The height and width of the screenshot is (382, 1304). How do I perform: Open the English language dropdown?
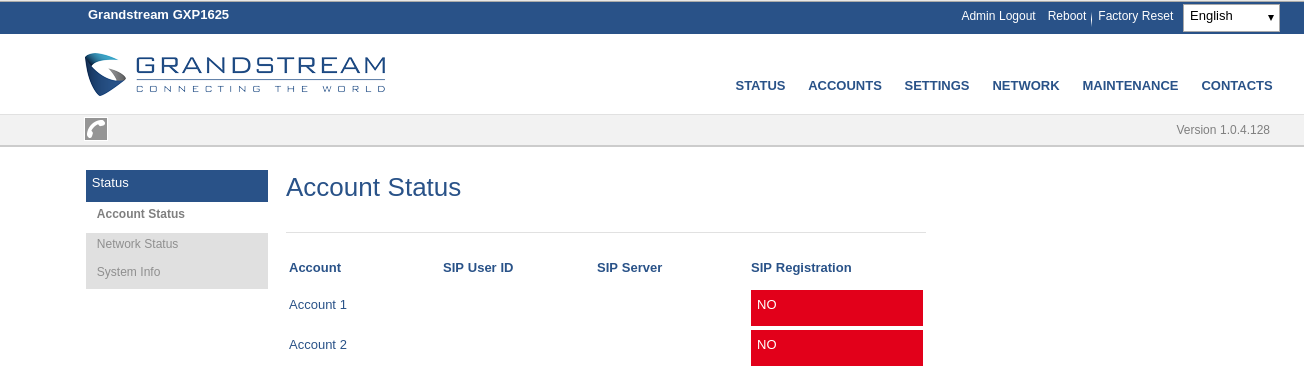(x=1231, y=17)
